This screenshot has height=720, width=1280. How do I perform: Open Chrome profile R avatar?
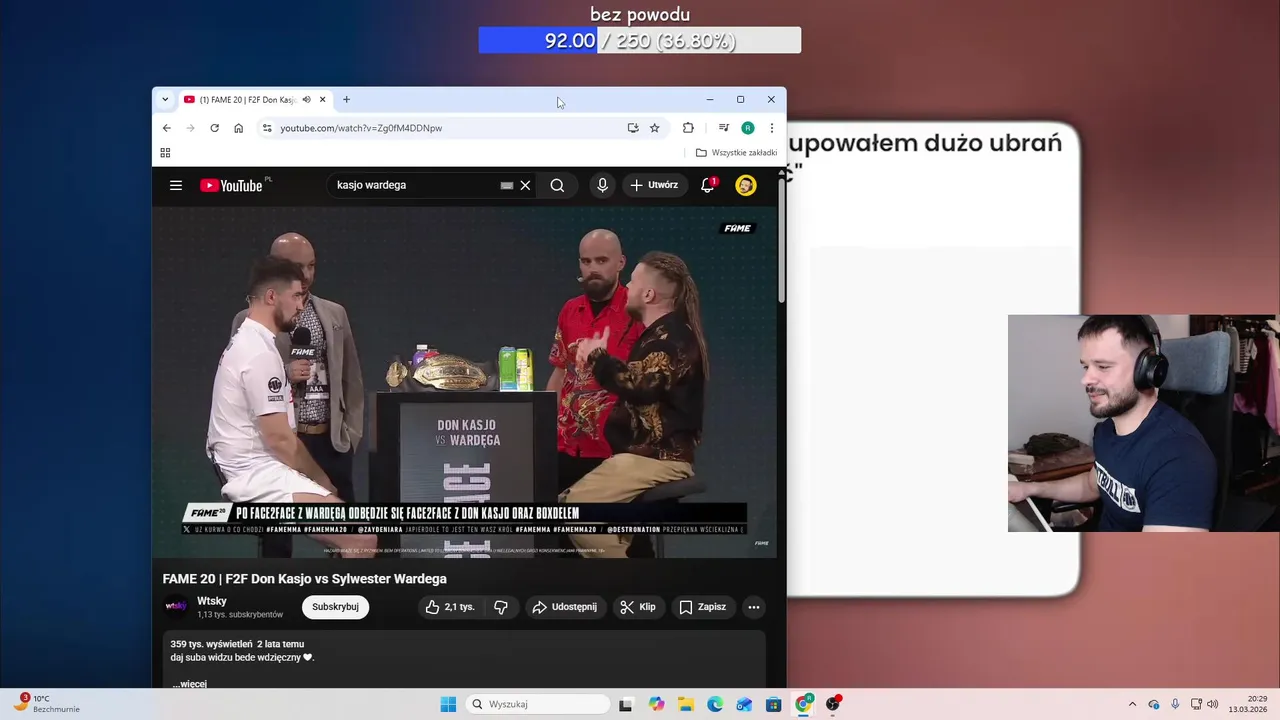coord(748,128)
